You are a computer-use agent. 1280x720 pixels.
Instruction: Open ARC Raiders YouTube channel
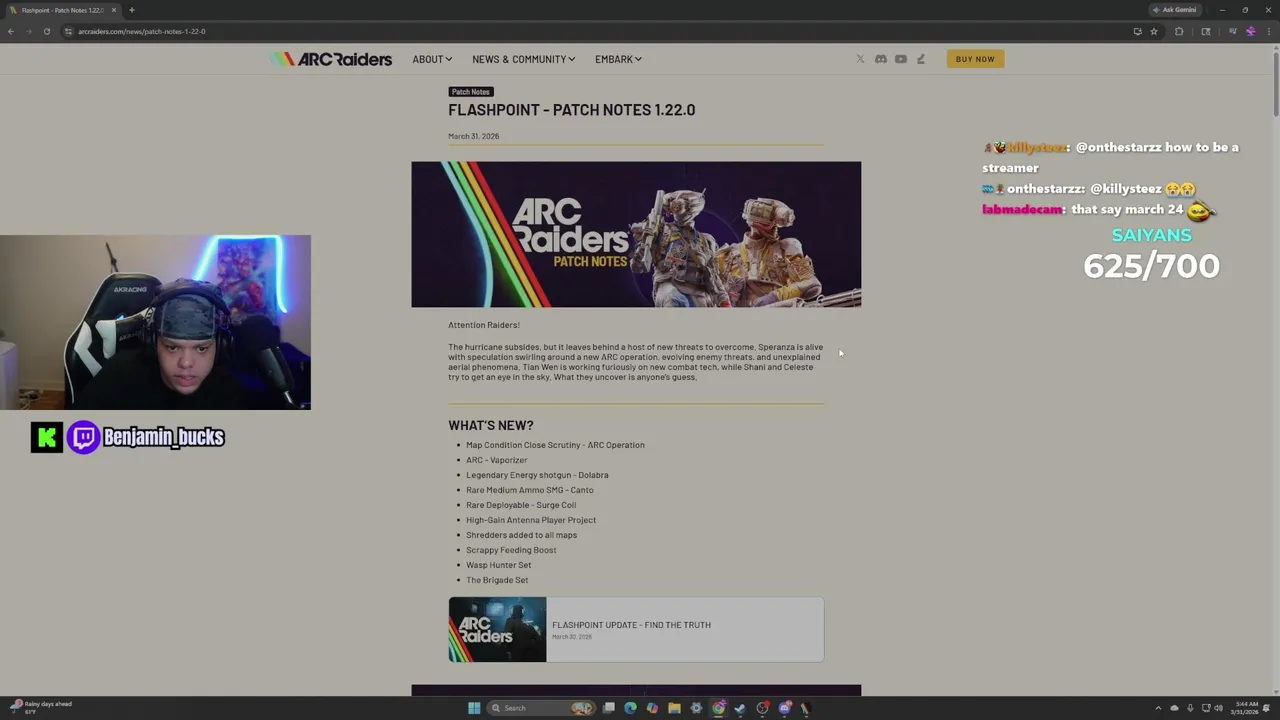(x=901, y=59)
